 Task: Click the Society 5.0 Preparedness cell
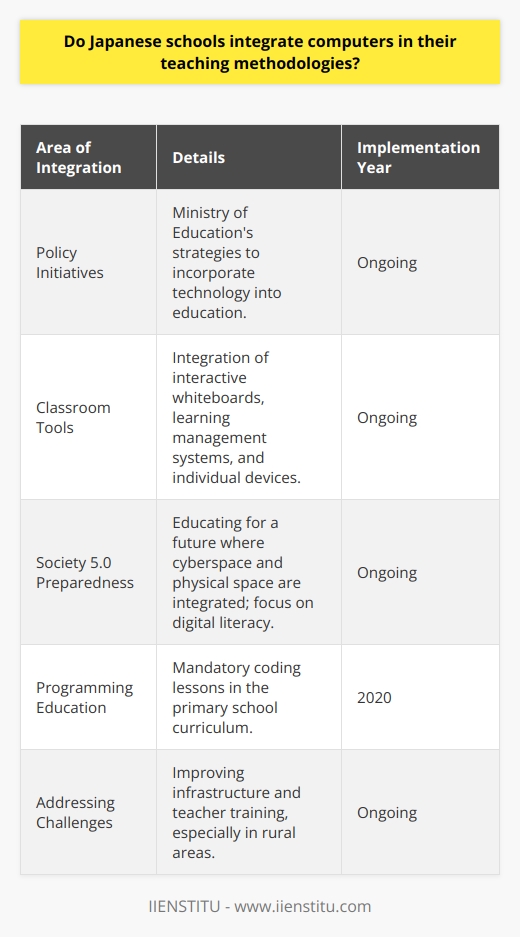click(88, 572)
